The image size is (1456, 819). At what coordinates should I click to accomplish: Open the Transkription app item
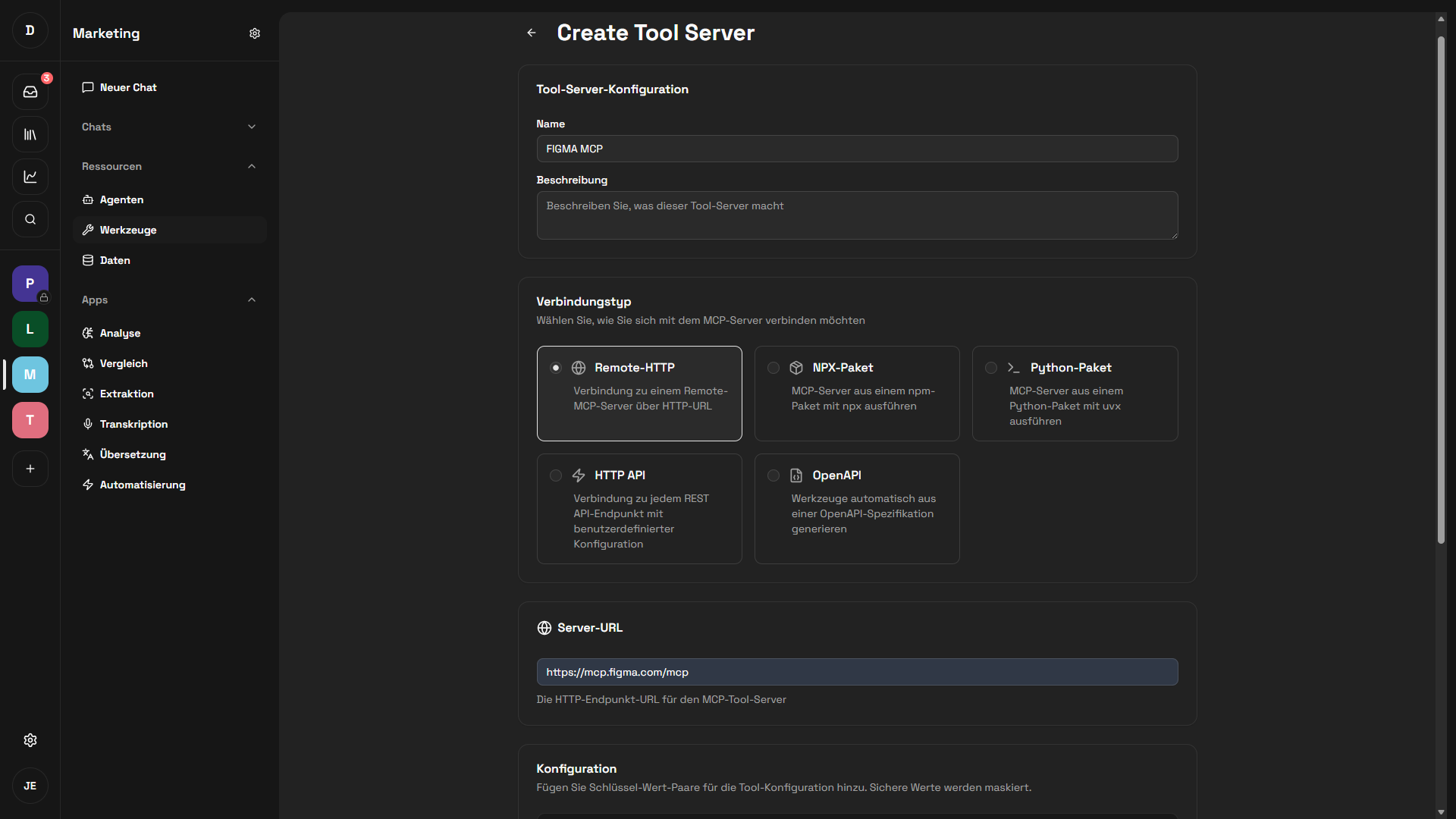(133, 424)
